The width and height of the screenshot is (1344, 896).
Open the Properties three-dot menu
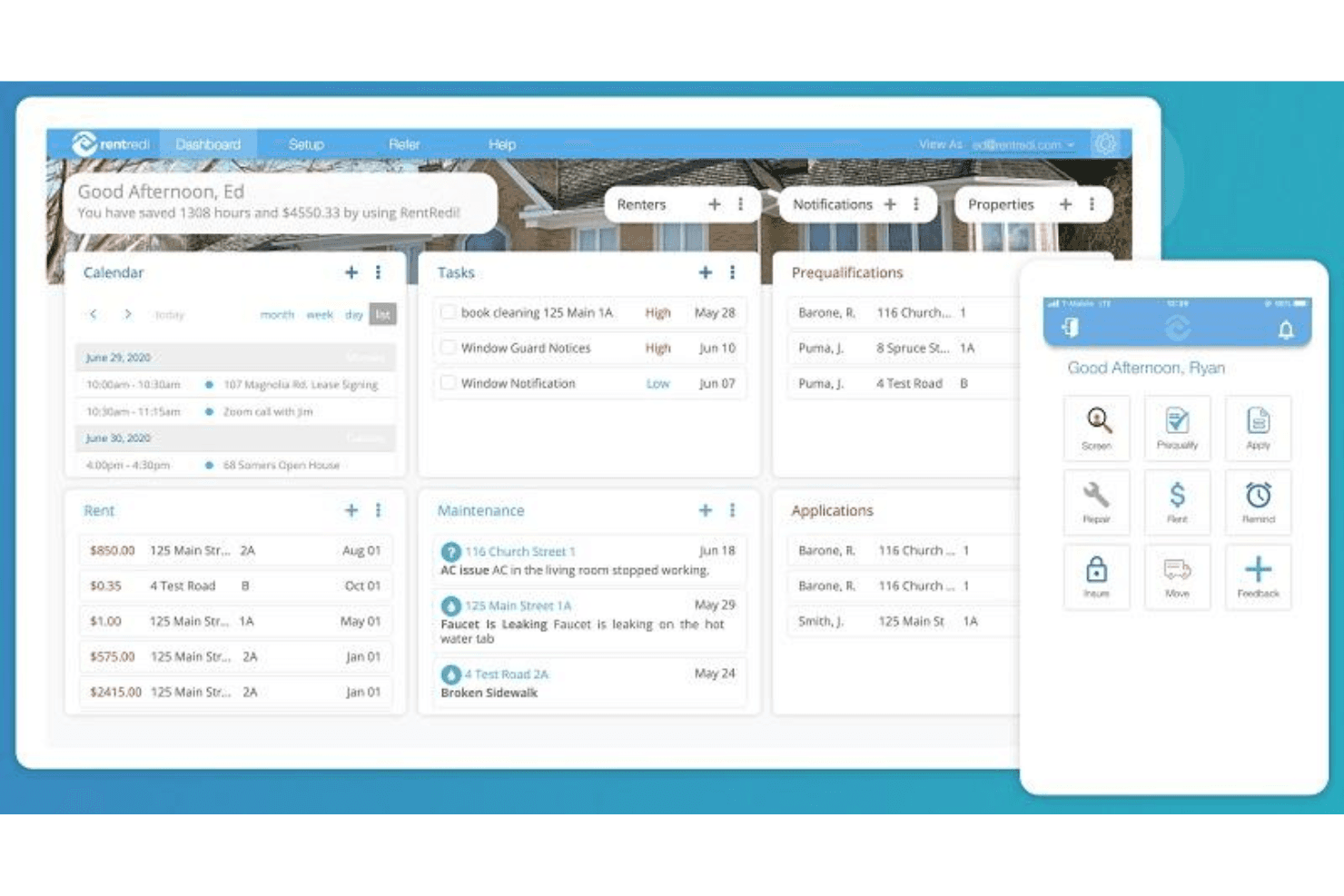1092,204
